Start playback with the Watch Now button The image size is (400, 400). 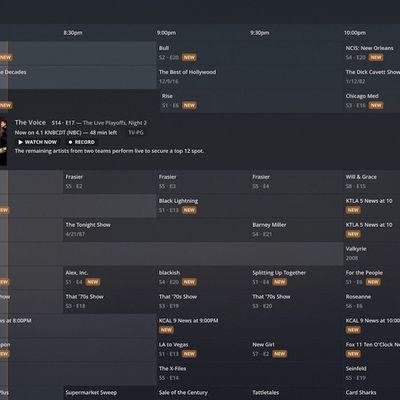tap(38, 142)
